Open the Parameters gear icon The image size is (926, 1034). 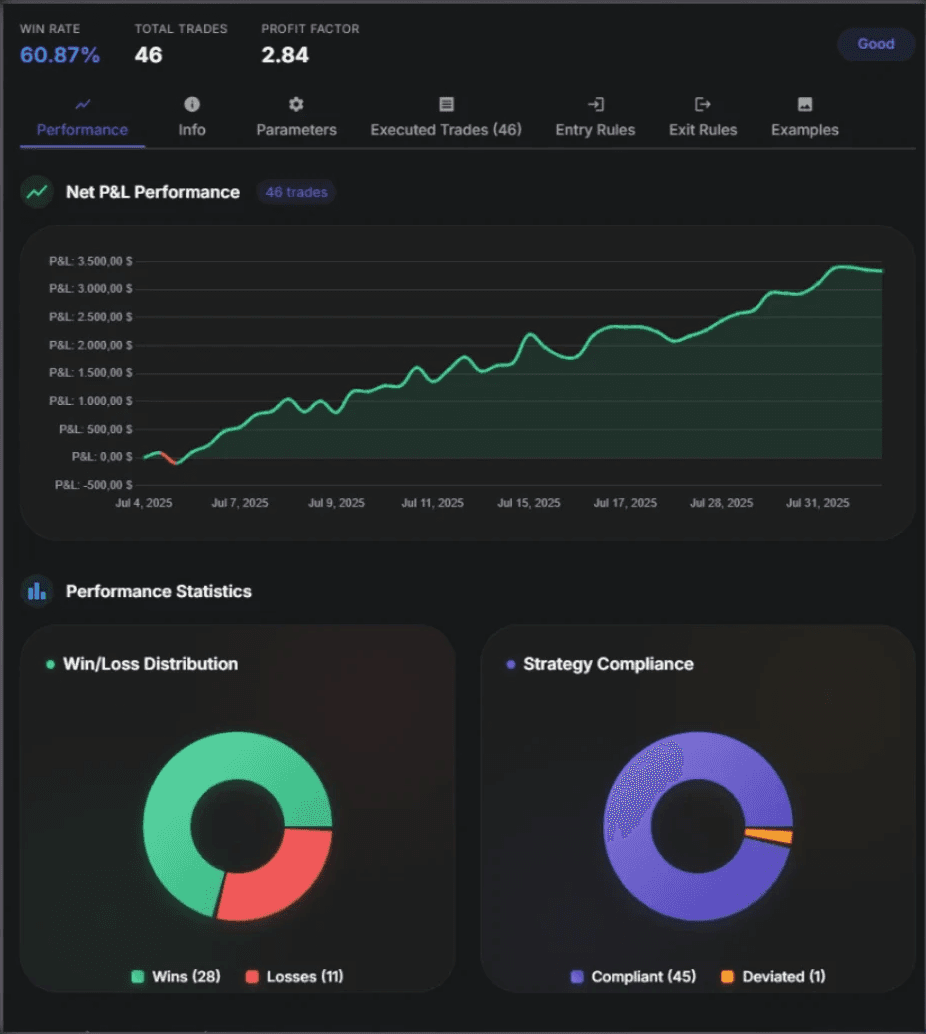tap(295, 103)
